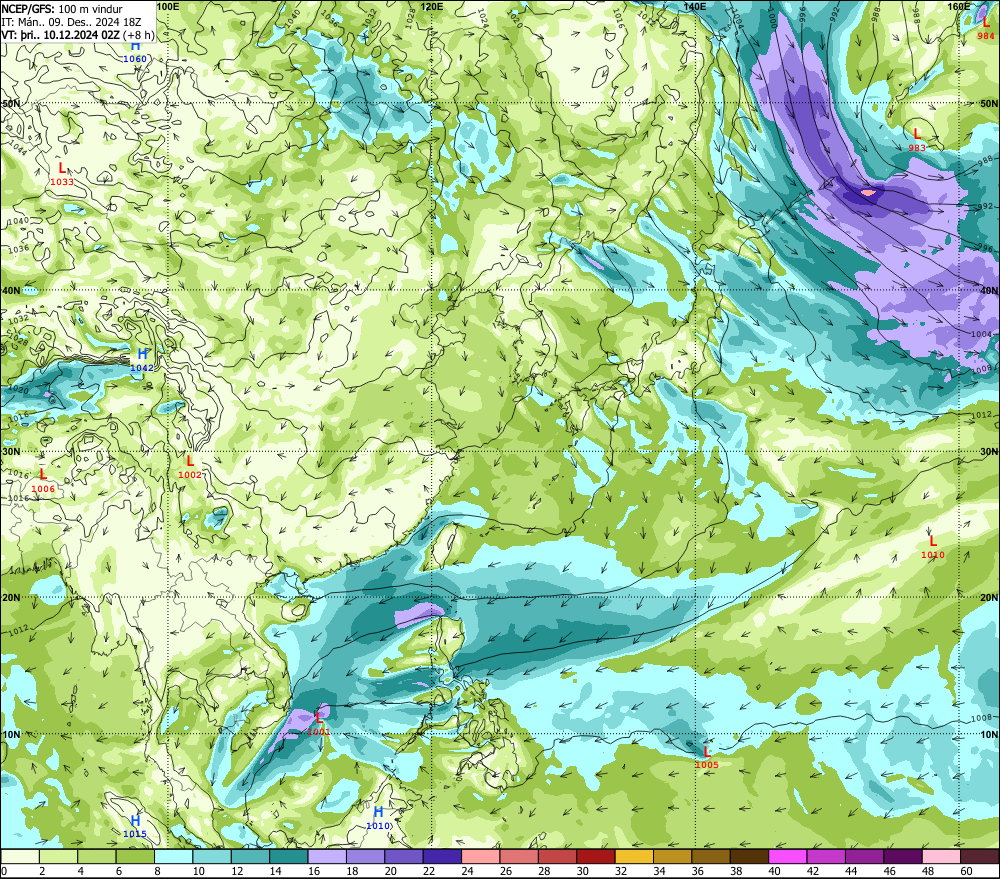The width and height of the screenshot is (1000, 879).
Task: Pick the light cyan 8–10 legend swatch
Action: 173,856
